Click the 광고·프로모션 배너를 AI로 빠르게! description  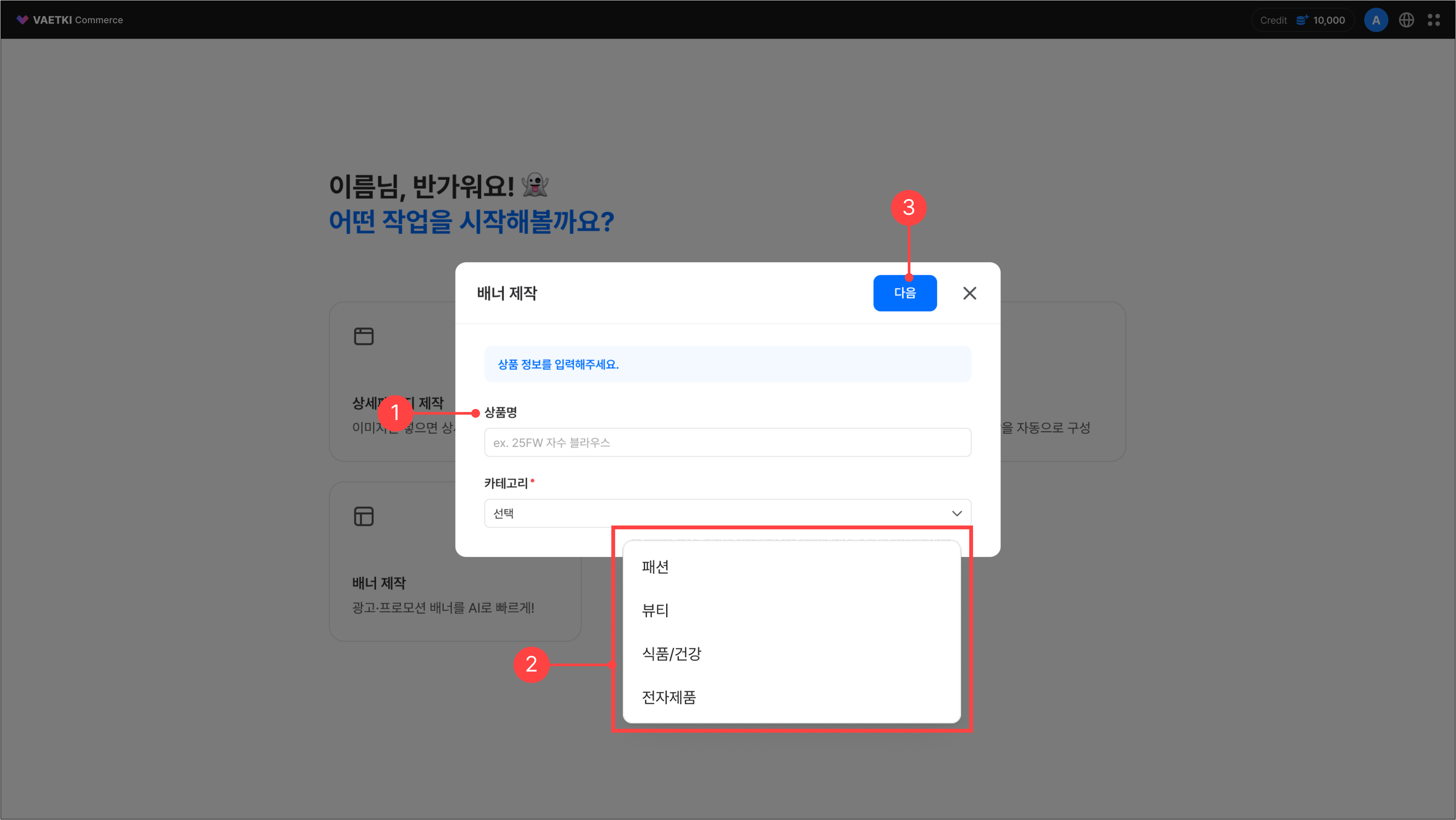coord(443,608)
